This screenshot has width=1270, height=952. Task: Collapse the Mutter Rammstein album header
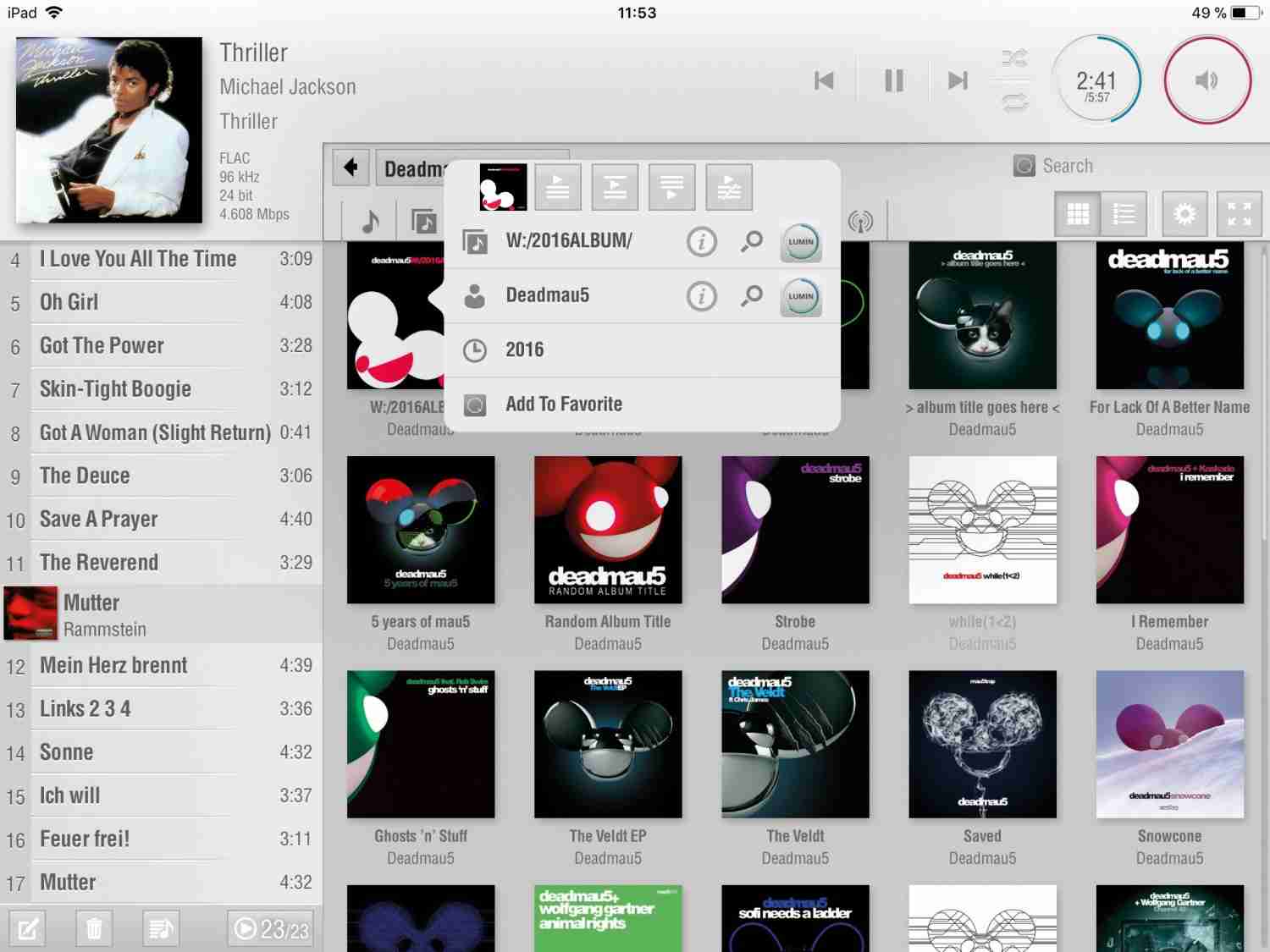coord(161,614)
